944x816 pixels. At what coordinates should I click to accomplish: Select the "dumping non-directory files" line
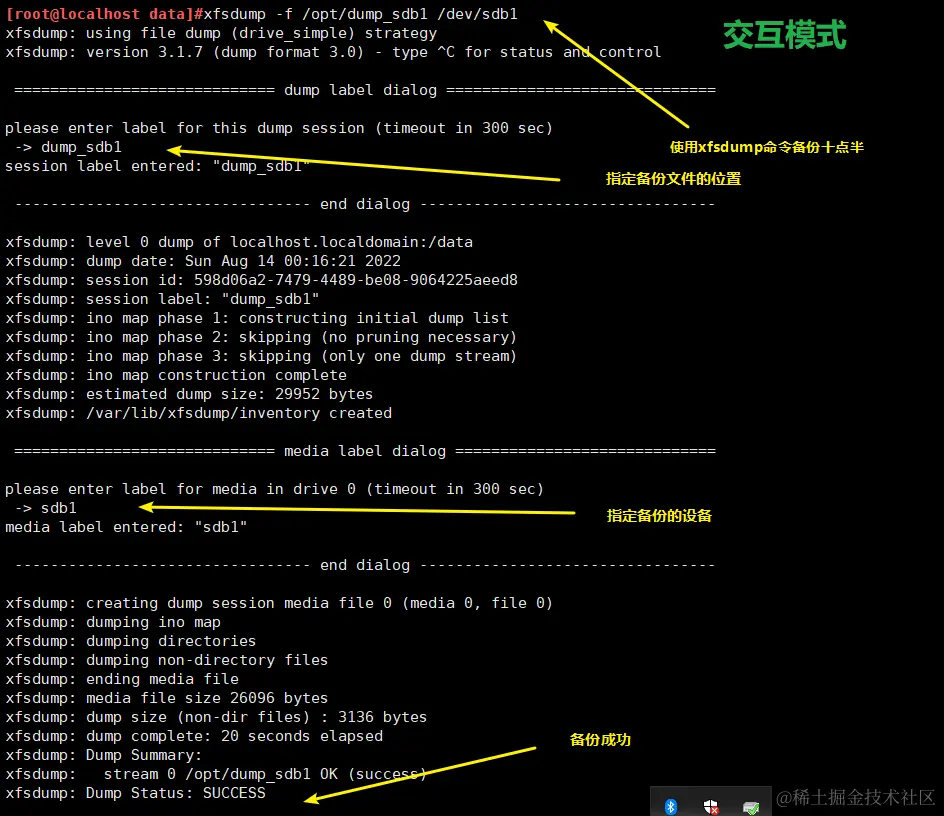(x=167, y=661)
